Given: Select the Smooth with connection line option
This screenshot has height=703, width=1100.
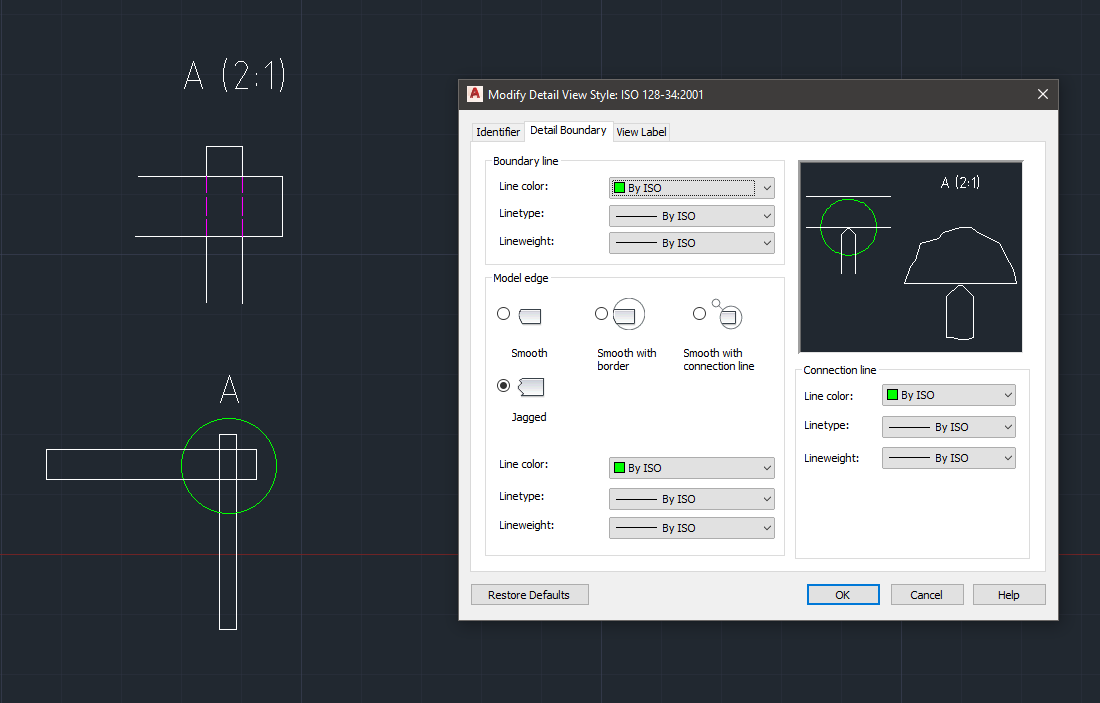Looking at the screenshot, I should coord(699,313).
